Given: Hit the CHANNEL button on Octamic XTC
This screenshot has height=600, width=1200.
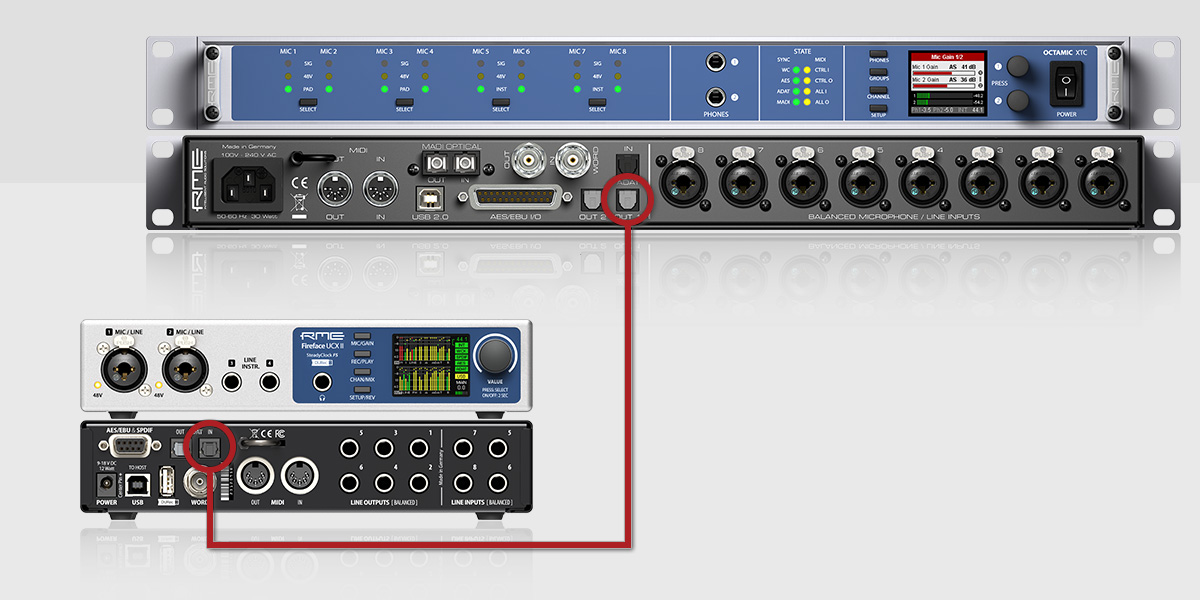Looking at the screenshot, I should 878,91.
